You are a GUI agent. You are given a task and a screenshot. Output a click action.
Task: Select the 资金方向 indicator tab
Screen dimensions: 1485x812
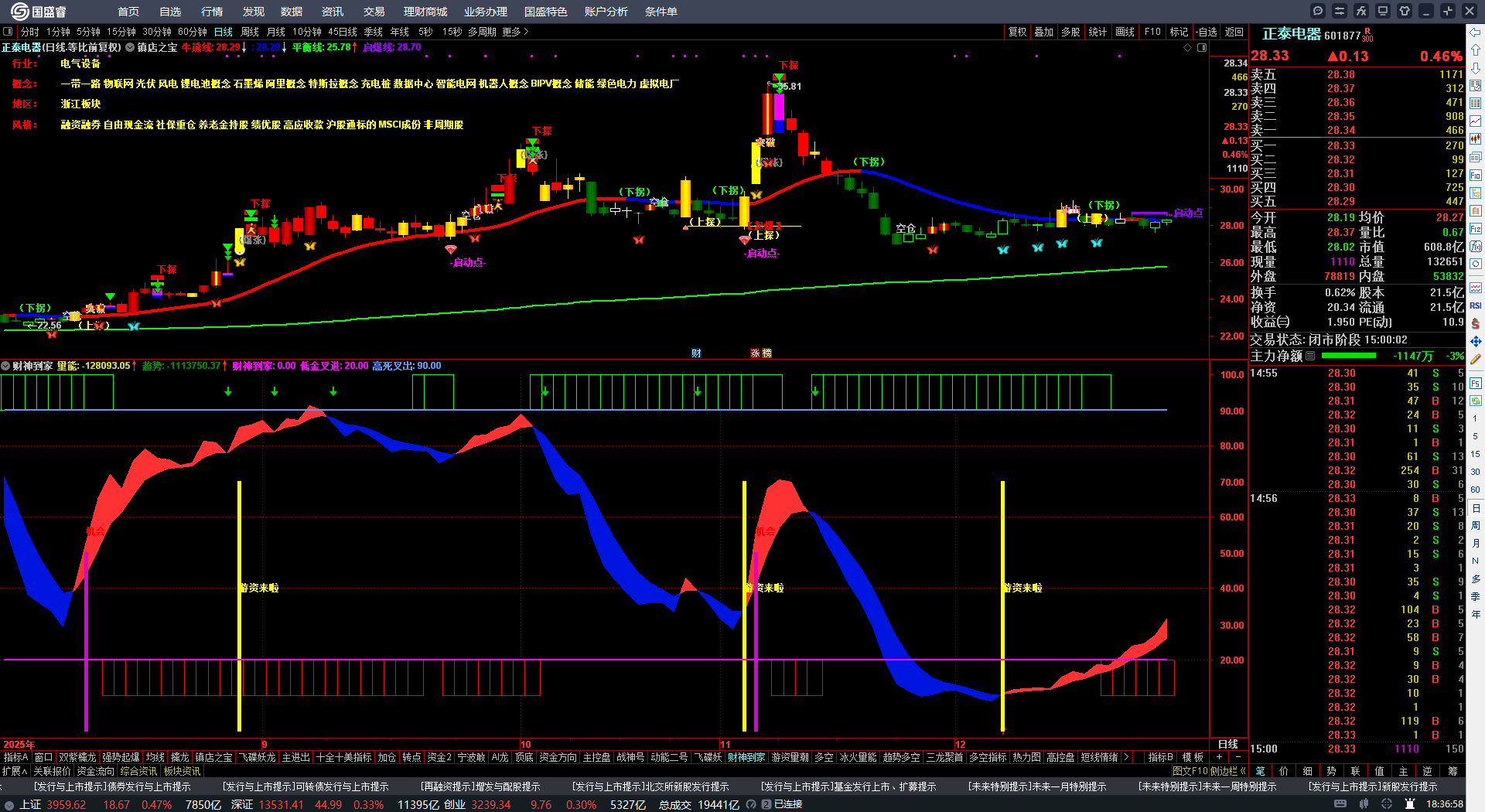(x=558, y=757)
